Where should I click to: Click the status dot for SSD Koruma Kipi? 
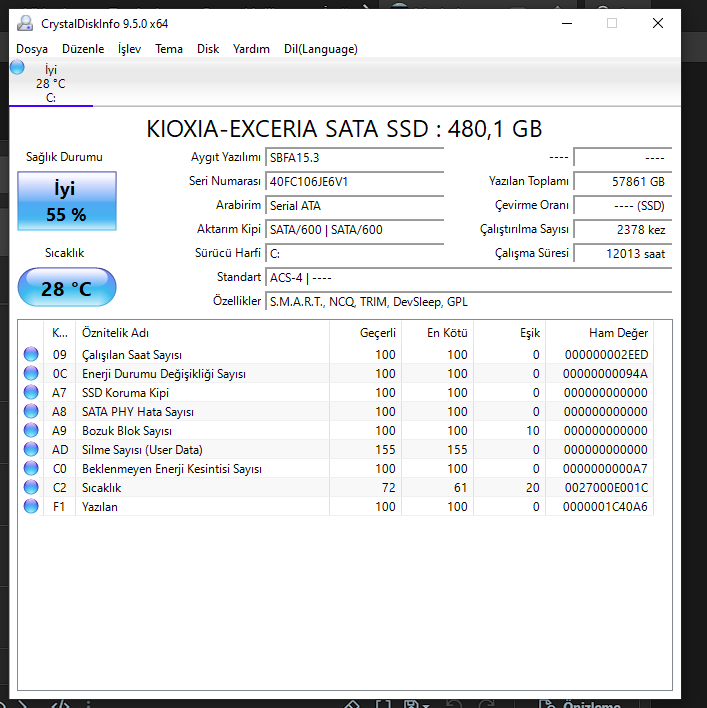(x=31, y=392)
